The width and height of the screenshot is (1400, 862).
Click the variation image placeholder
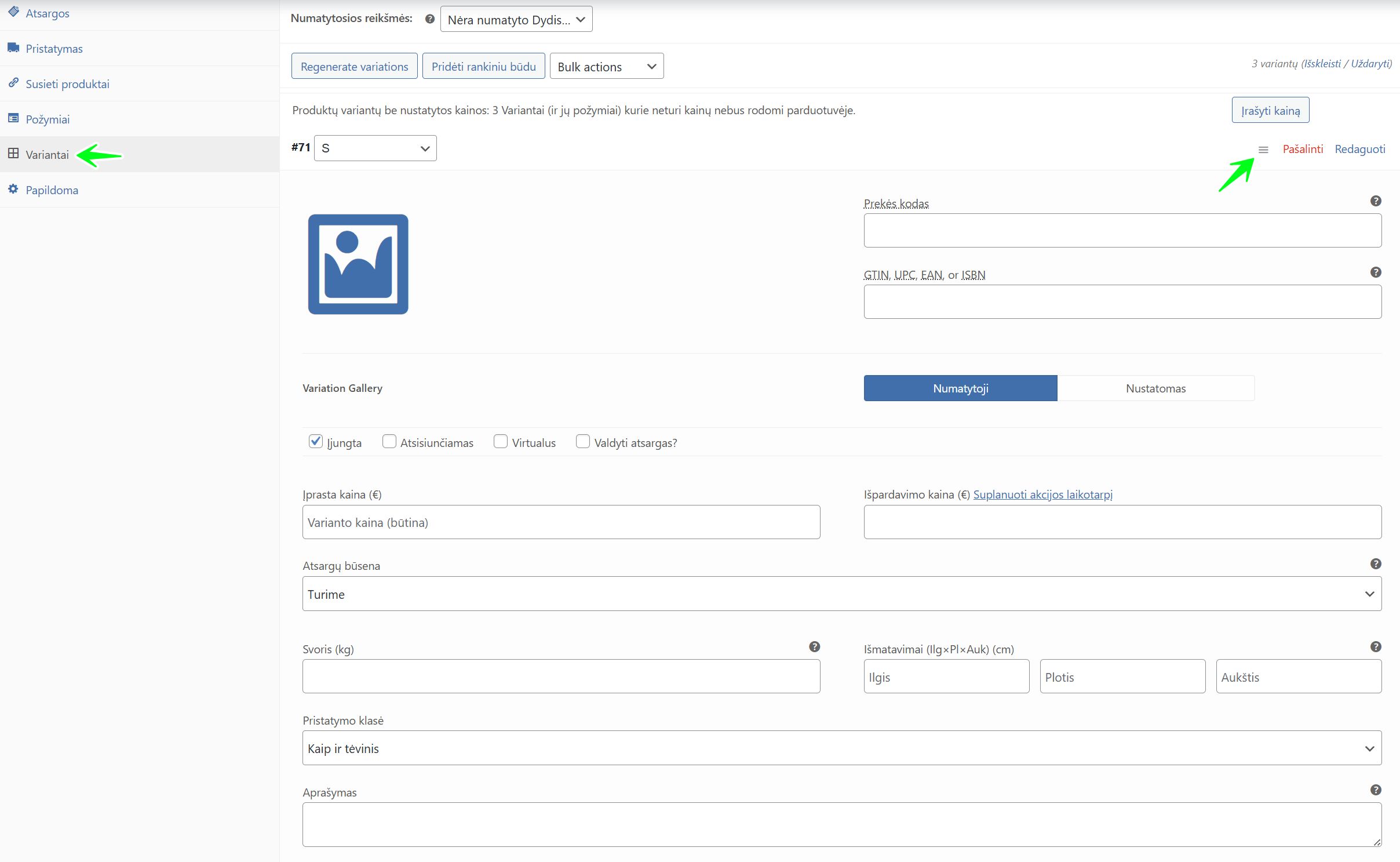tap(358, 264)
